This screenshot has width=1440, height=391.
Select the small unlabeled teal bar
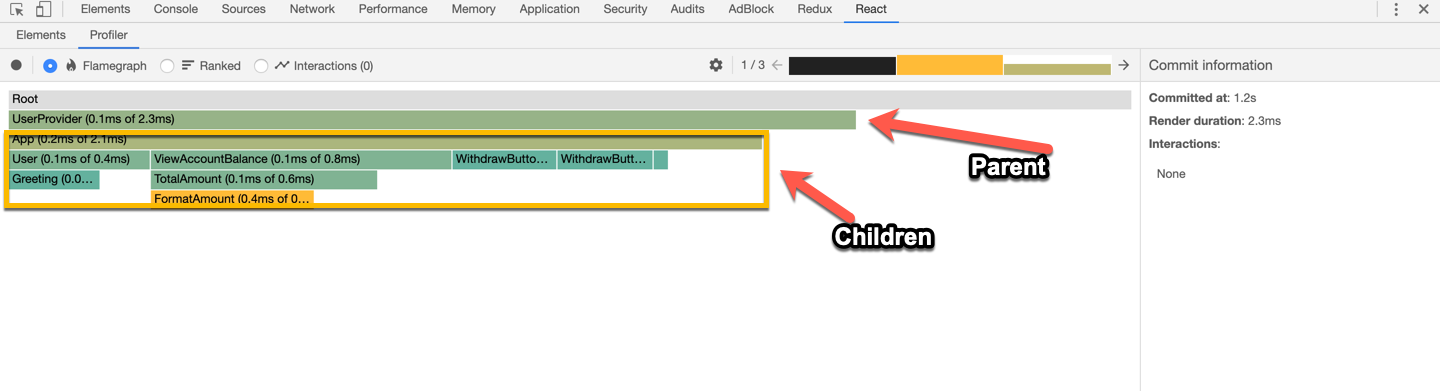pyautogui.click(x=661, y=159)
